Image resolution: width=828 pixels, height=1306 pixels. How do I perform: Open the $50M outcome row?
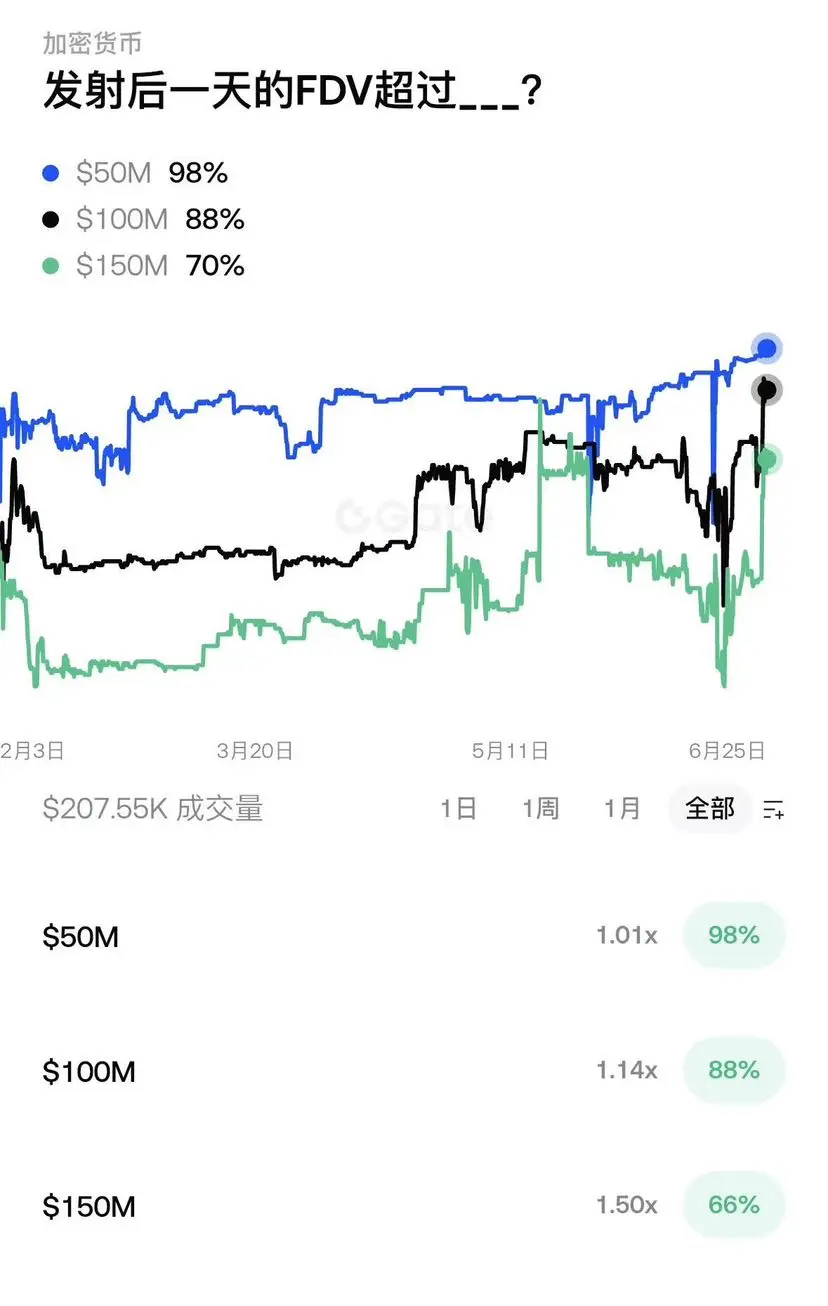coord(414,937)
